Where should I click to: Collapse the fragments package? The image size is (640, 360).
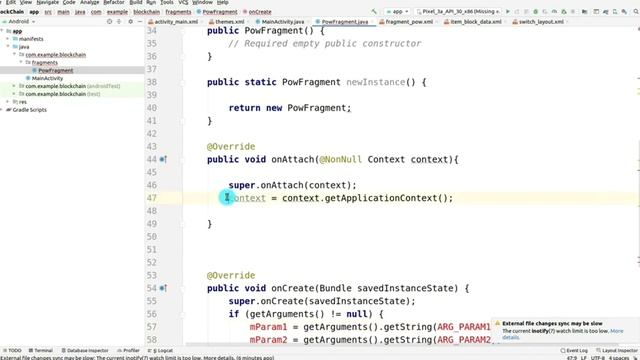(x=21, y=62)
